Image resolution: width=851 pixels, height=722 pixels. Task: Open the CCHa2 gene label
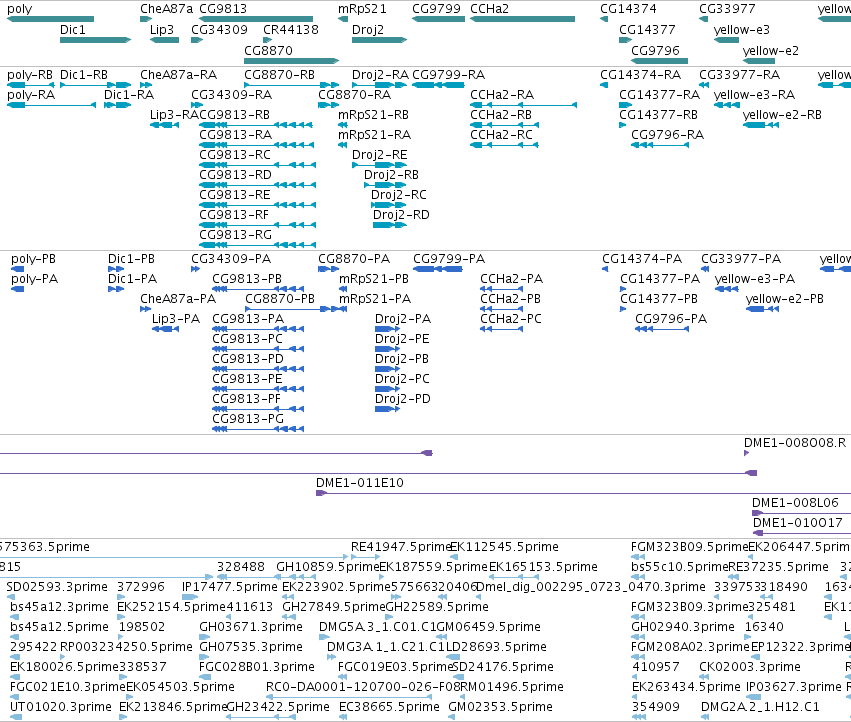pyautogui.click(x=489, y=9)
